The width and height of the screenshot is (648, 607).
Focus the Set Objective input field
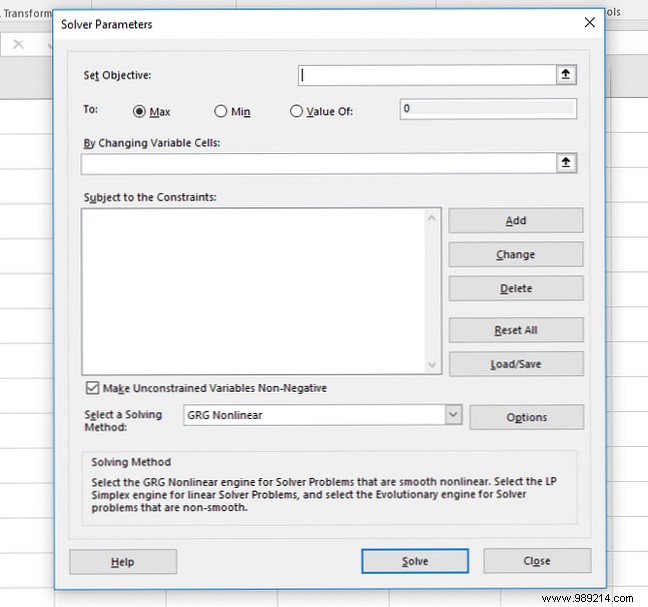427,75
